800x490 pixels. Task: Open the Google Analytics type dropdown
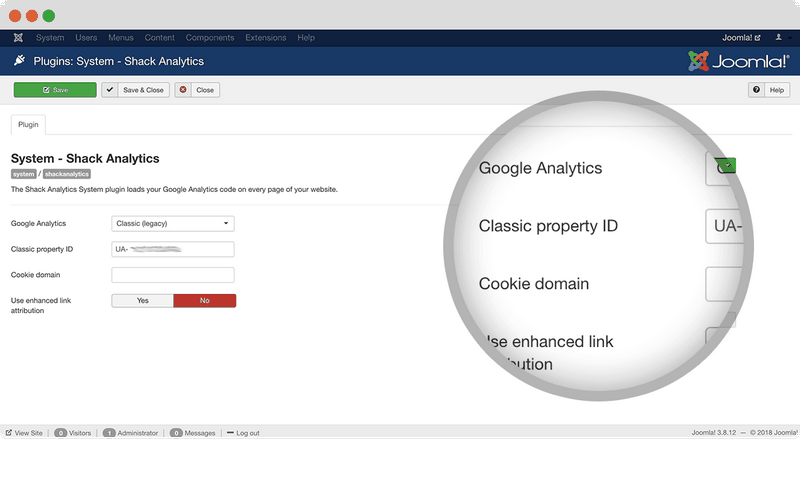173,223
